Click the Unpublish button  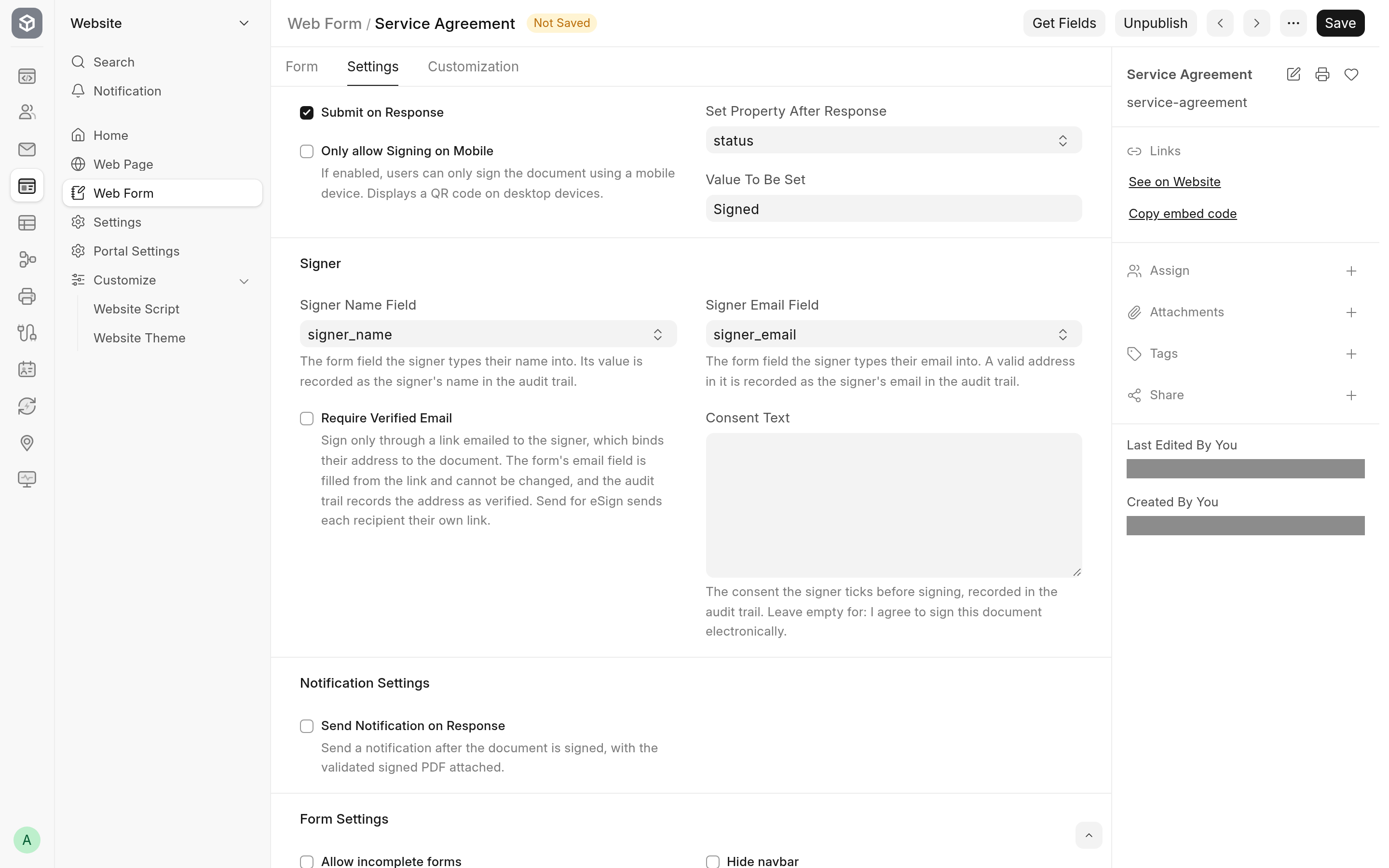[1156, 23]
